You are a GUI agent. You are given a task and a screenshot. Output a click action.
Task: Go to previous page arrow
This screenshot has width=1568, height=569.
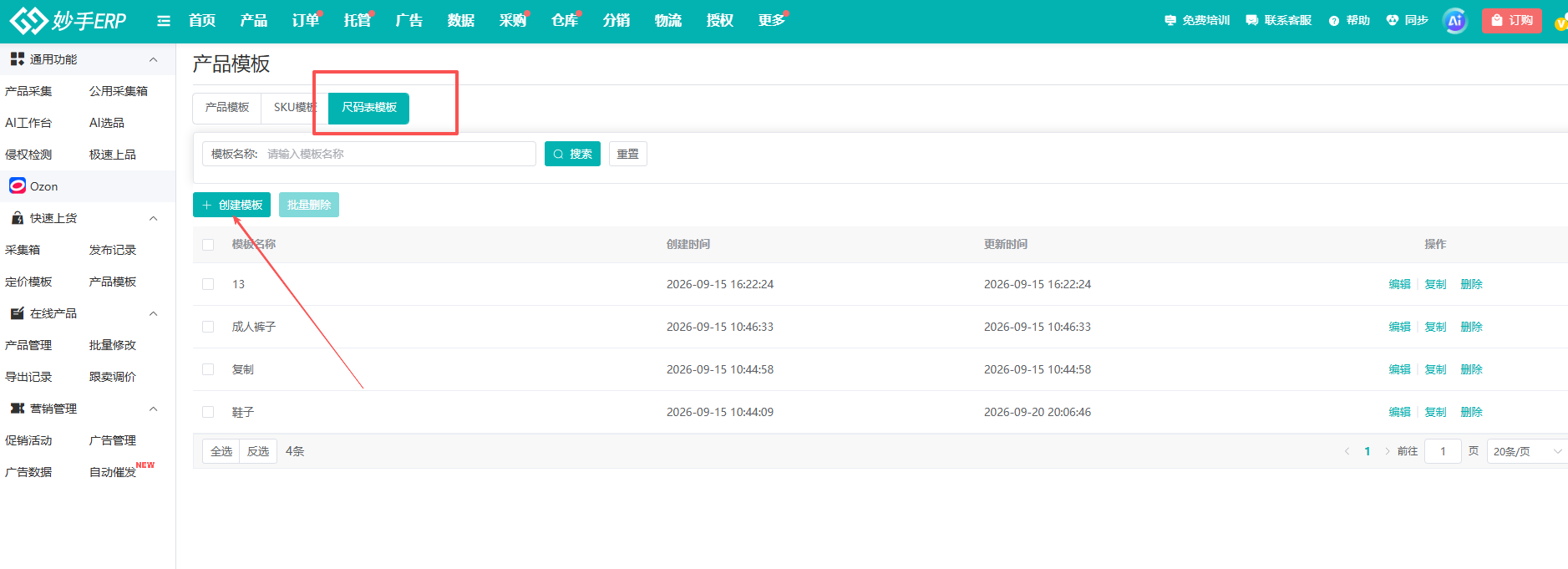pyautogui.click(x=1347, y=451)
